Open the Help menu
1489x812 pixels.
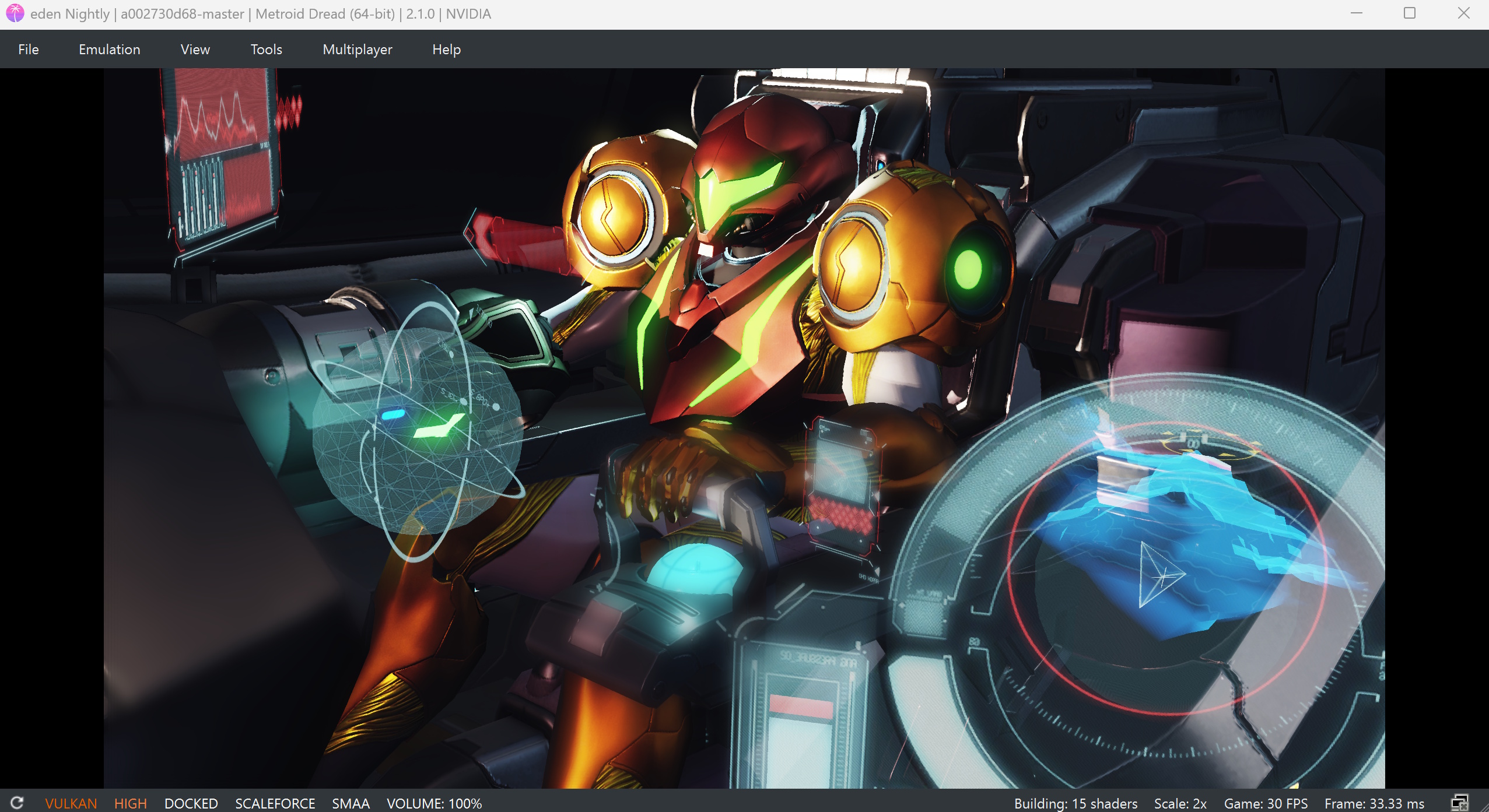(x=446, y=50)
